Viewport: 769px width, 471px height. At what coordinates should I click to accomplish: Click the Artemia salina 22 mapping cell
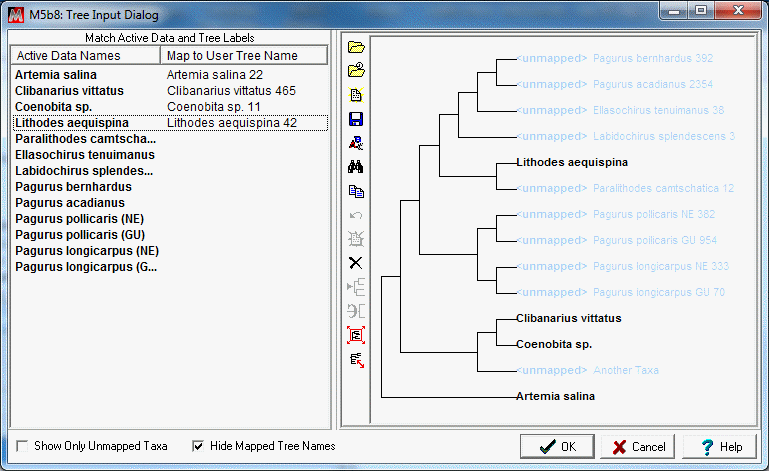pos(215,75)
